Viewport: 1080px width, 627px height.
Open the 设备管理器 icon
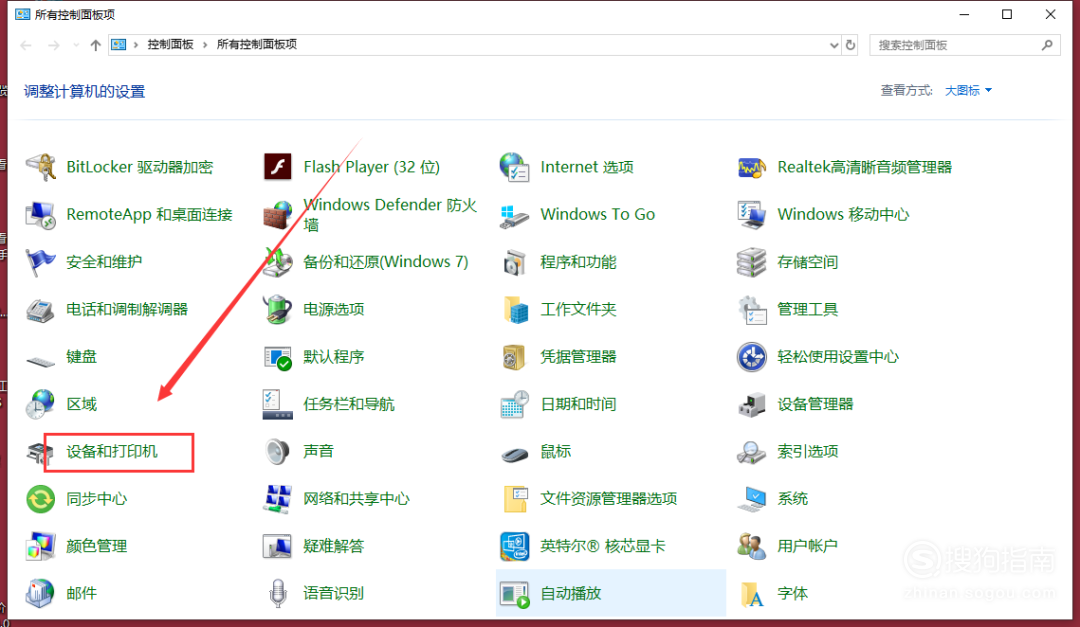point(751,404)
